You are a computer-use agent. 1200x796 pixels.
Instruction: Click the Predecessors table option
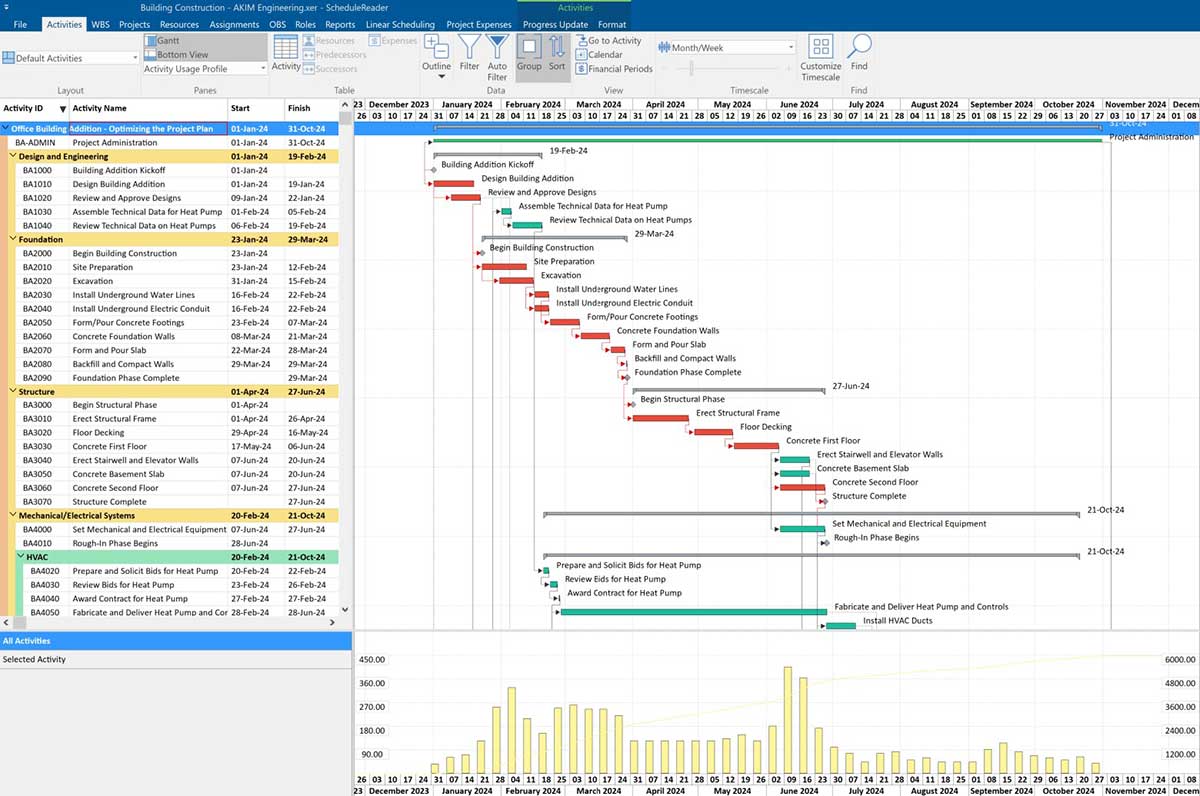pos(334,55)
